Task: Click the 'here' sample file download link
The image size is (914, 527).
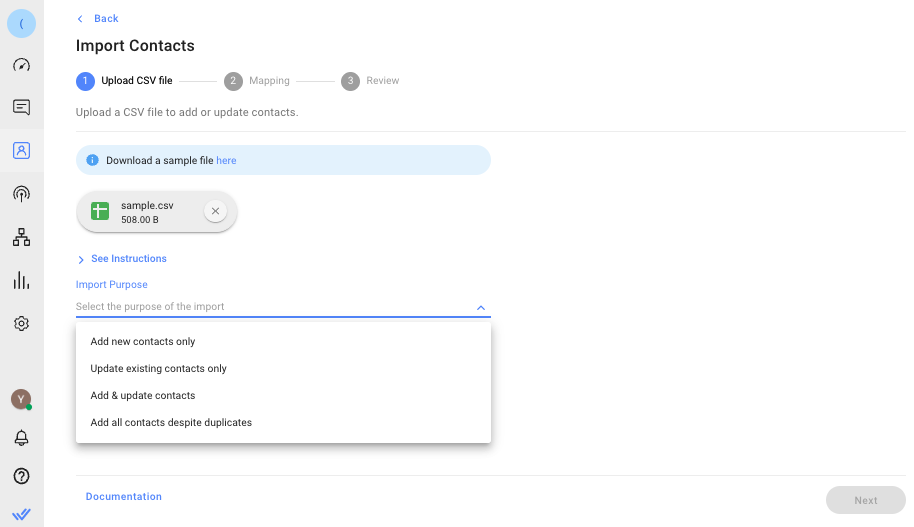Action: coord(226,160)
